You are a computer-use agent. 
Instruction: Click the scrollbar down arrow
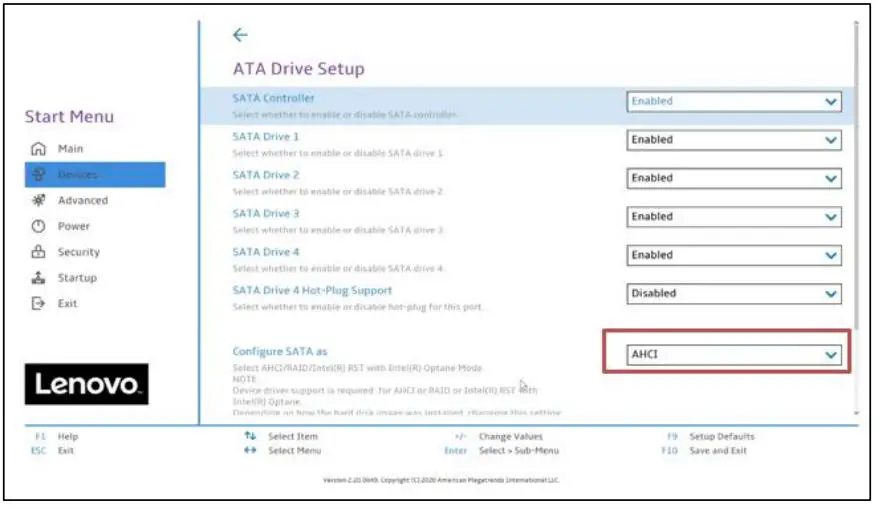point(856,413)
